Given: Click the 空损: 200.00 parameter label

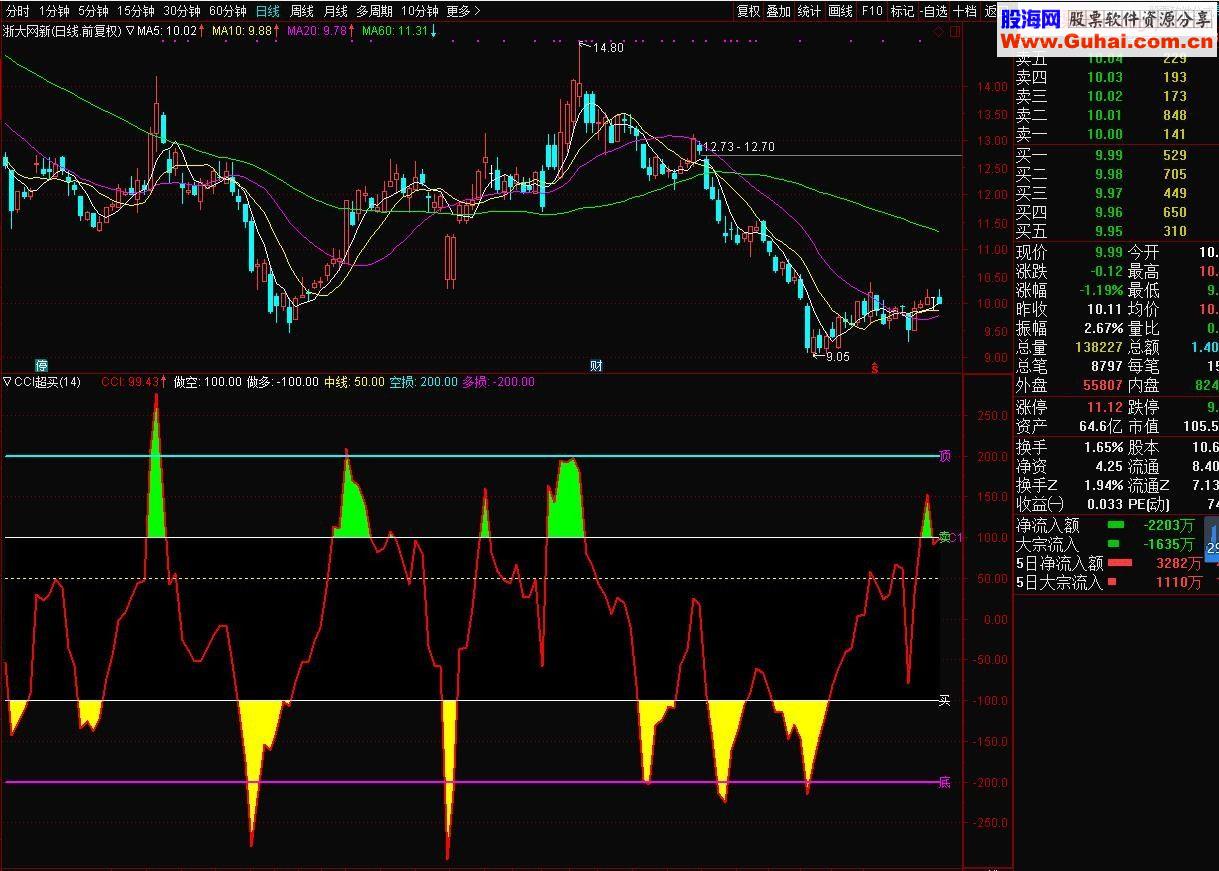Looking at the screenshot, I should coord(423,382).
